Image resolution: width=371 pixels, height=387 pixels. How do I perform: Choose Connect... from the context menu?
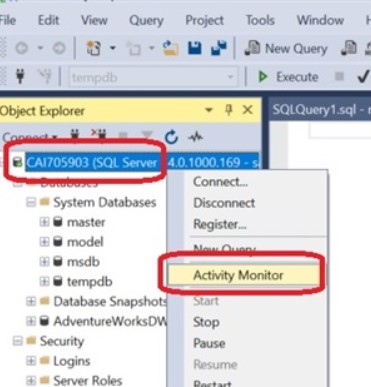220,182
